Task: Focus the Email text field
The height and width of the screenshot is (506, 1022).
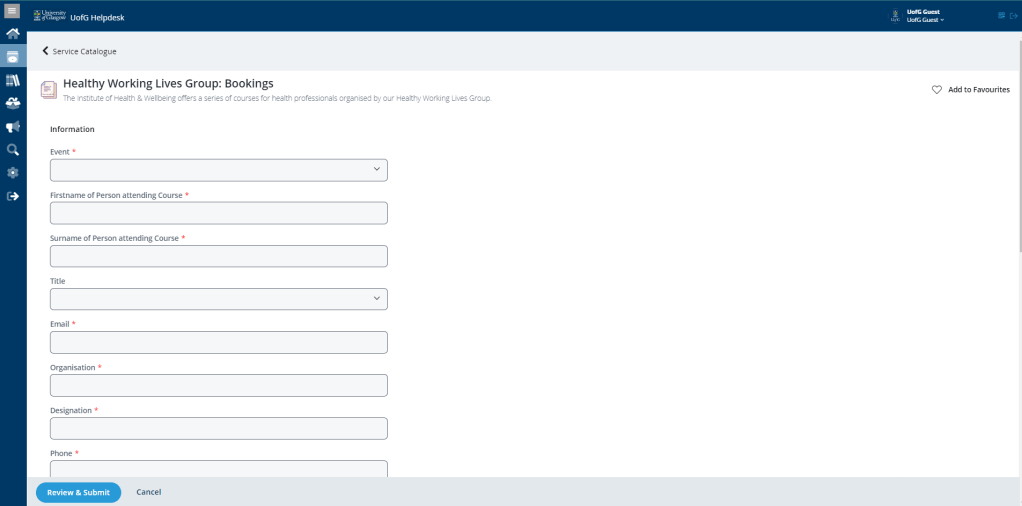Action: pyautogui.click(x=218, y=342)
